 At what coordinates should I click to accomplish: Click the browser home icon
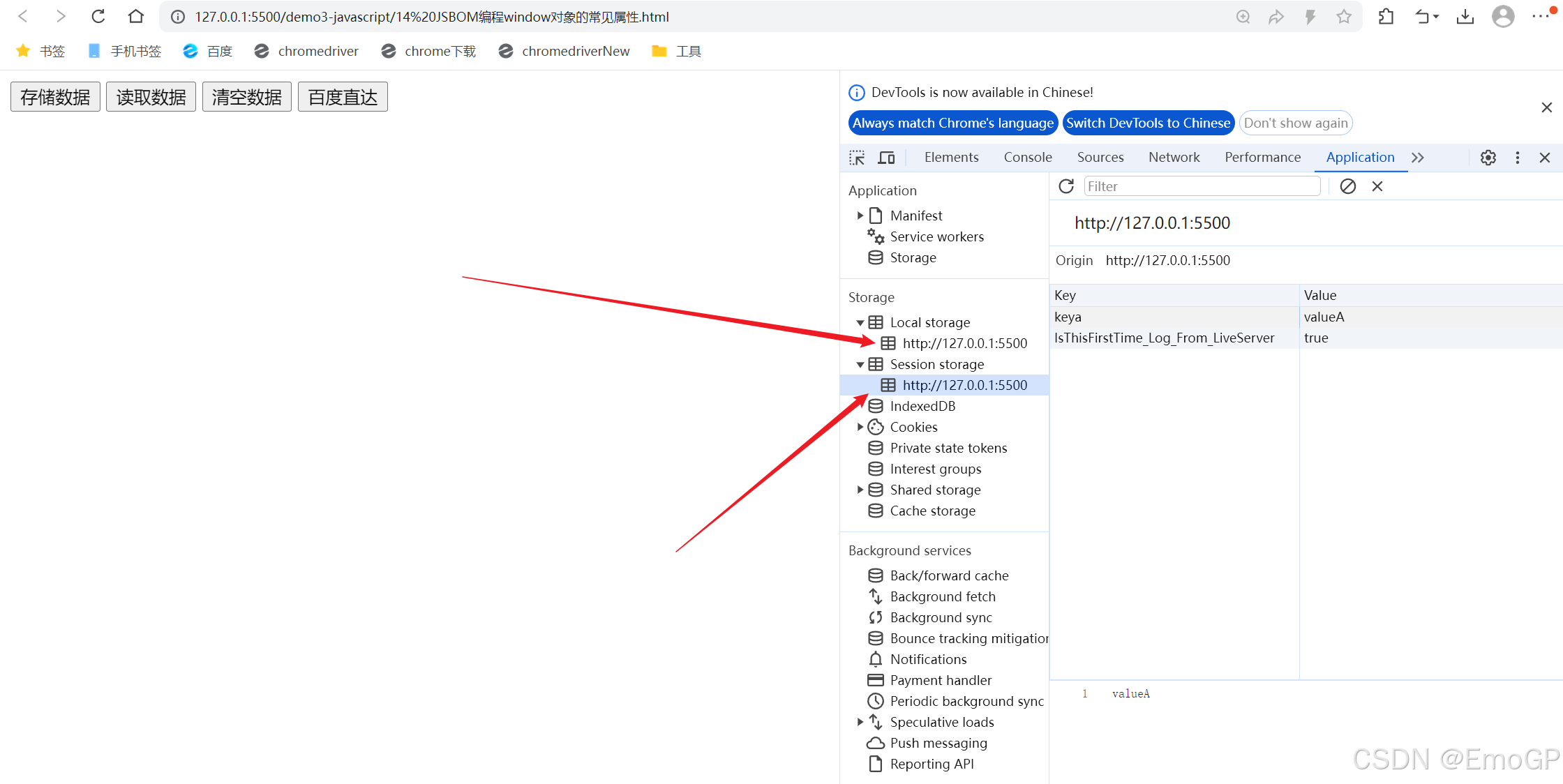pyautogui.click(x=136, y=17)
